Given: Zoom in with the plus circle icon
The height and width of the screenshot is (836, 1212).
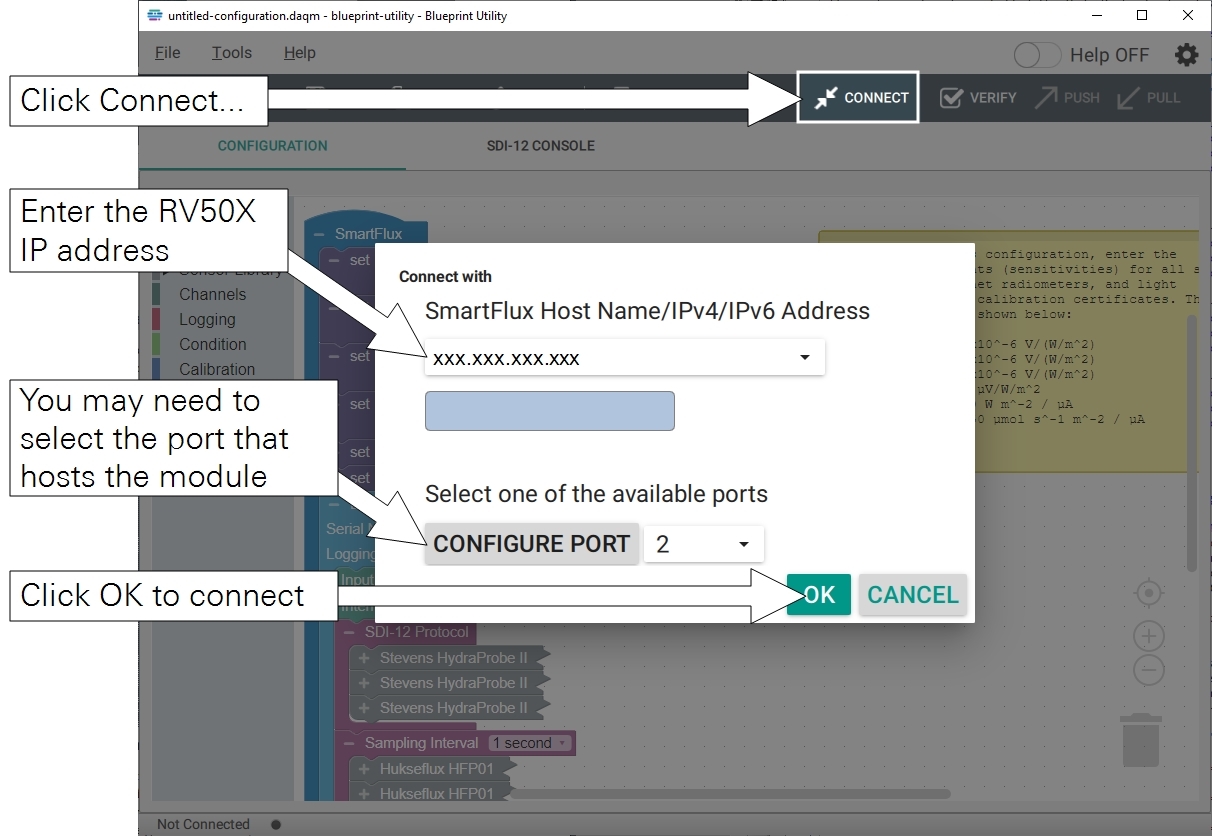Looking at the screenshot, I should pos(1149,636).
